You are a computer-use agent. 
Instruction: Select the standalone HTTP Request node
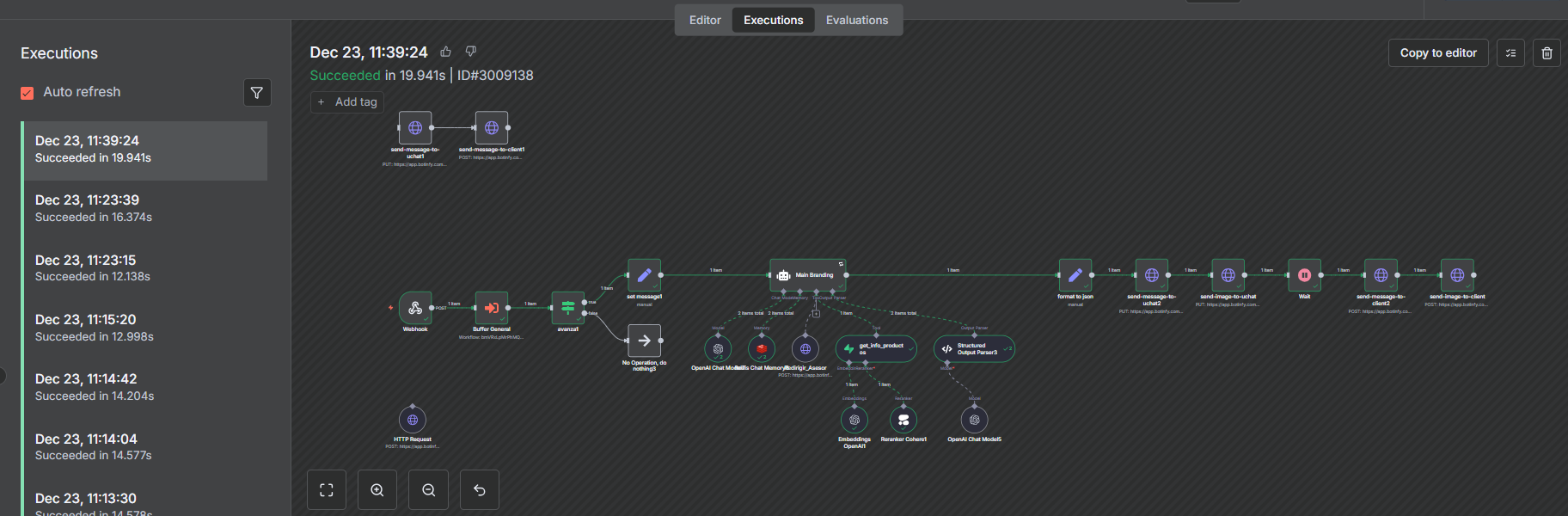tap(413, 420)
